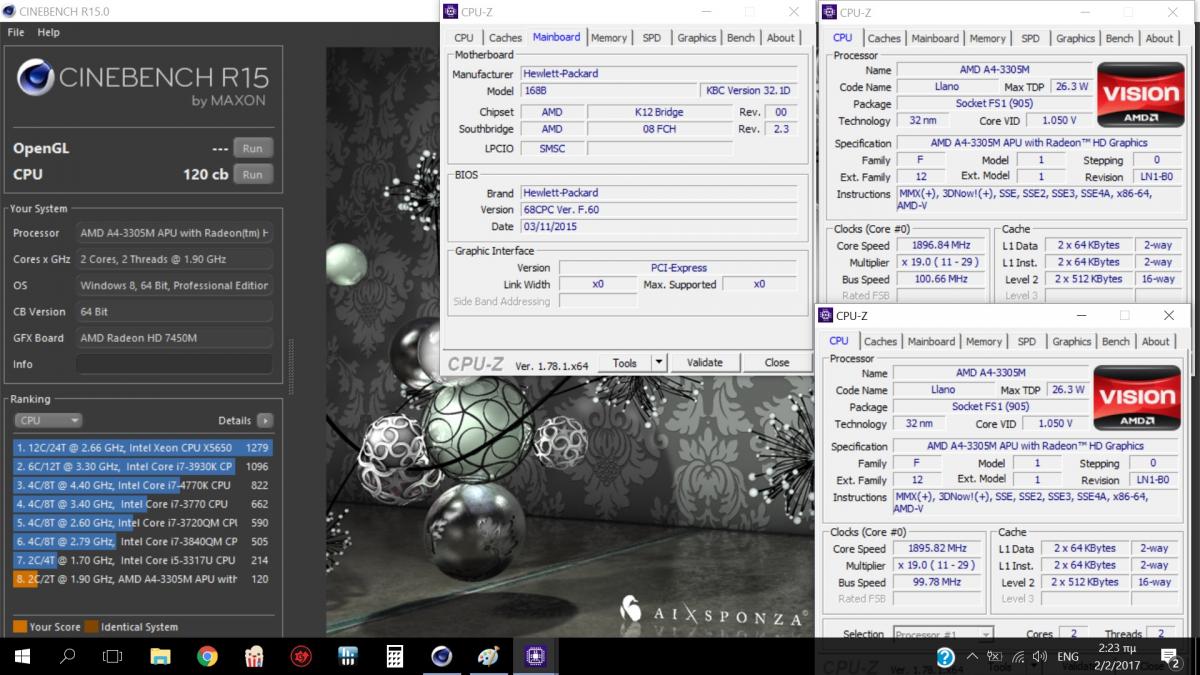Open Graphics tab in Mainboard CPU-Z window
Viewport: 1200px width, 675px height.
click(x=697, y=38)
